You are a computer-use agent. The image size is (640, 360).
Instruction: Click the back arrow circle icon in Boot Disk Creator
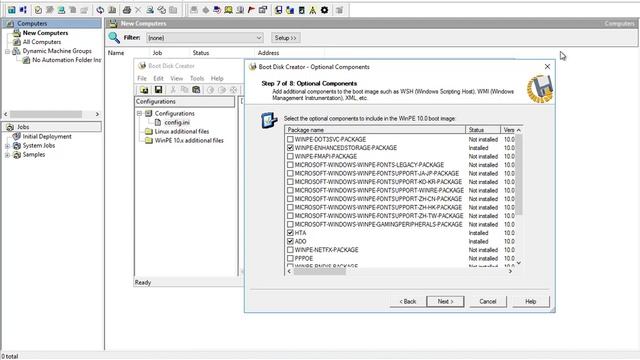(211, 89)
